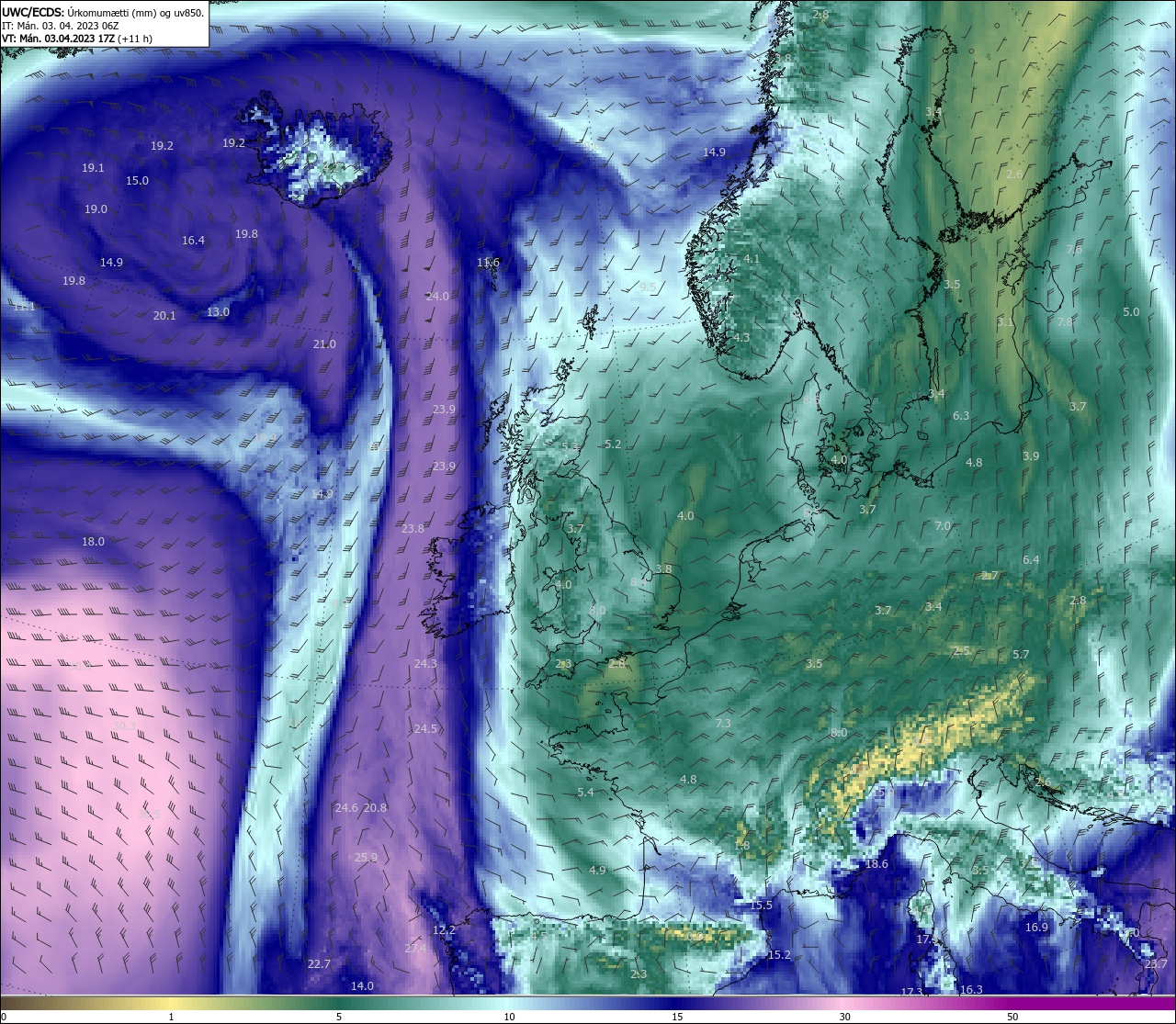Image resolution: width=1176 pixels, height=1024 pixels.
Task: Click the 5.2 value on the map
Action: click(x=613, y=444)
